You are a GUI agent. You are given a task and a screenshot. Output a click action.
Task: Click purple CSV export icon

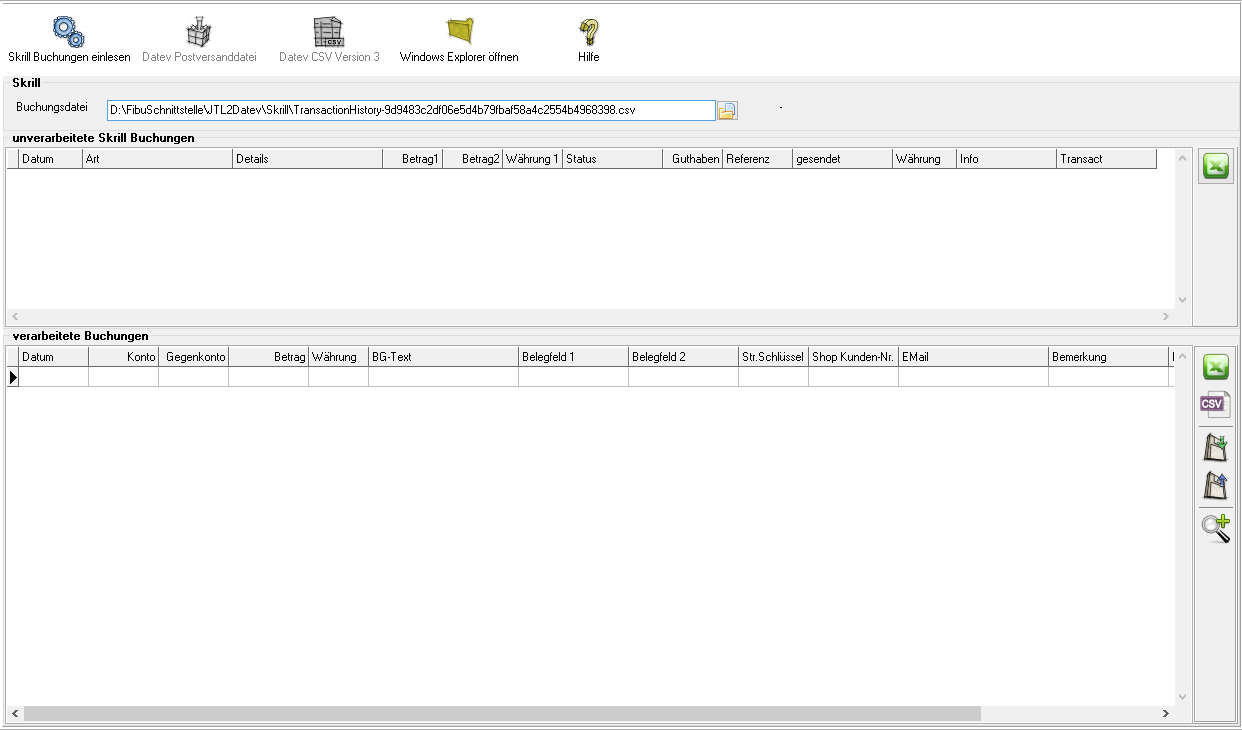coord(1215,405)
